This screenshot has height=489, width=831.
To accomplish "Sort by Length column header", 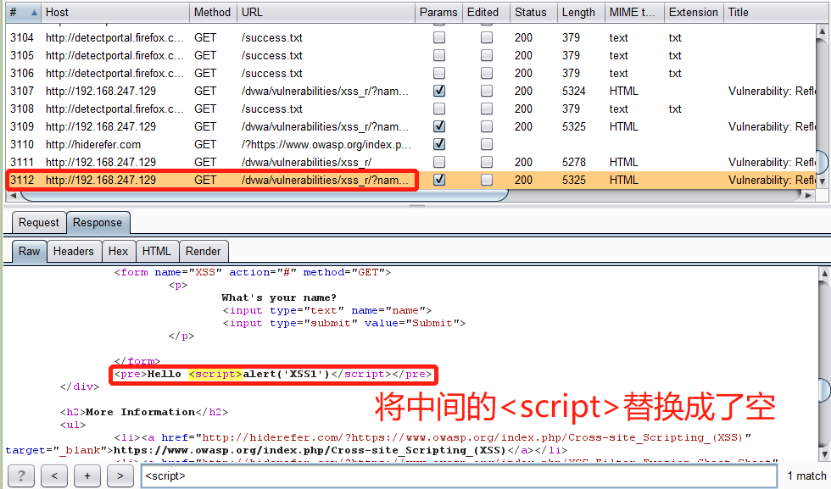I will 581,12.
